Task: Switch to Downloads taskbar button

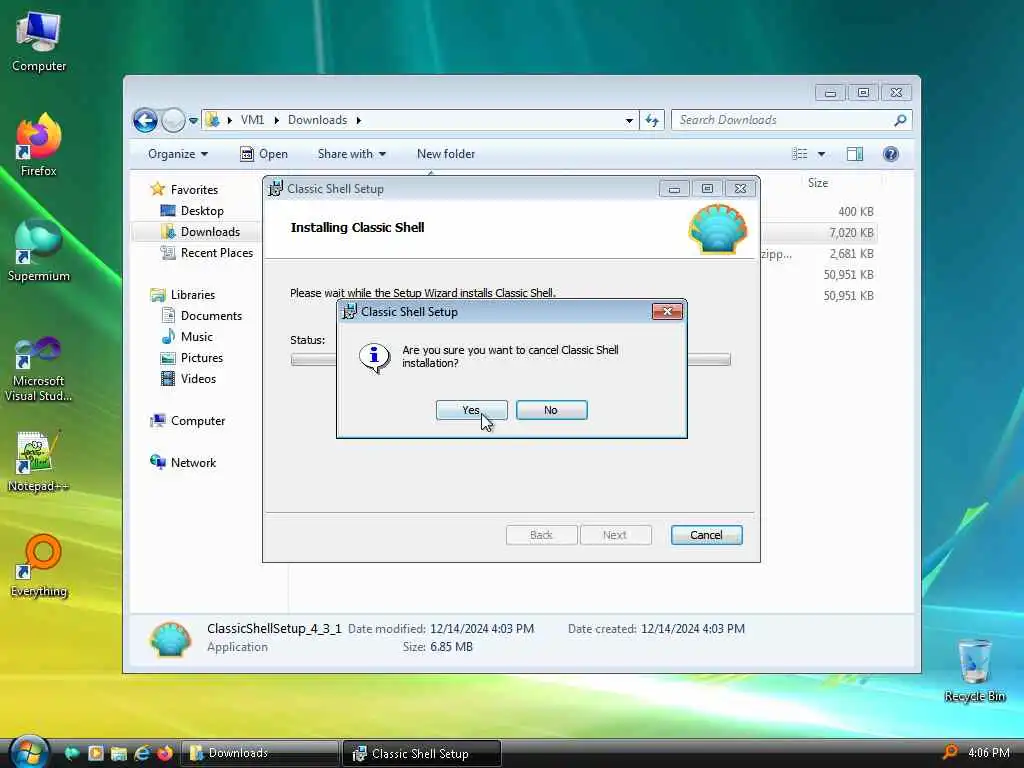Action: click(260, 753)
